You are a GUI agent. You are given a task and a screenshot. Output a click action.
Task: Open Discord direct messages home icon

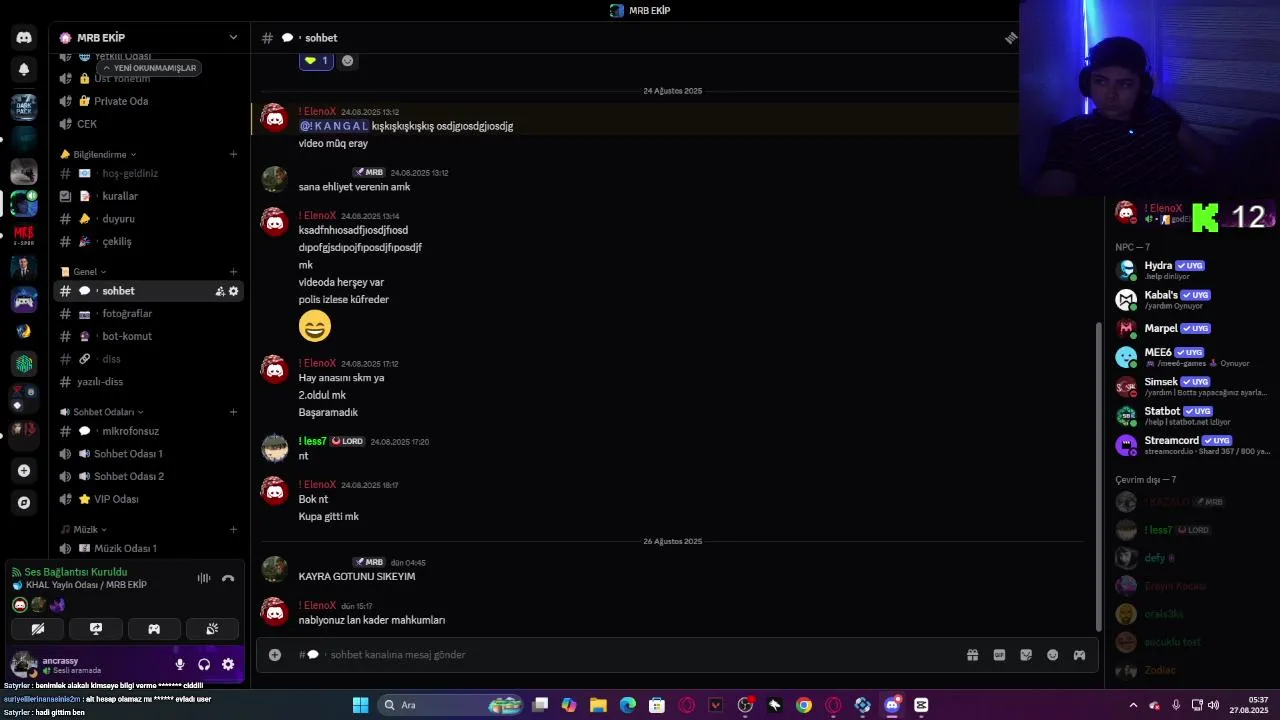click(x=24, y=38)
